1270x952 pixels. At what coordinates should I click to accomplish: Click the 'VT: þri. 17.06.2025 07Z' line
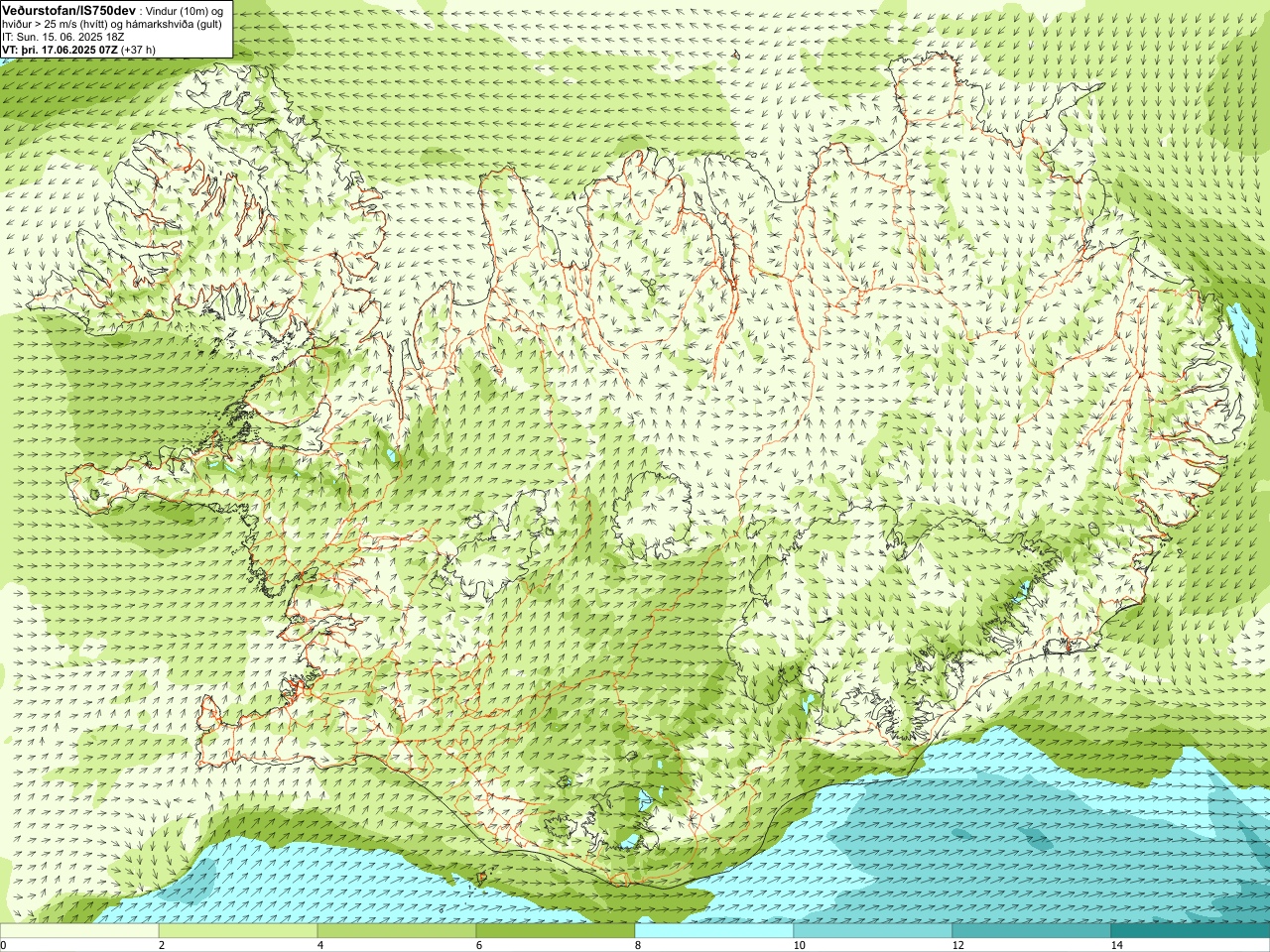60,49
